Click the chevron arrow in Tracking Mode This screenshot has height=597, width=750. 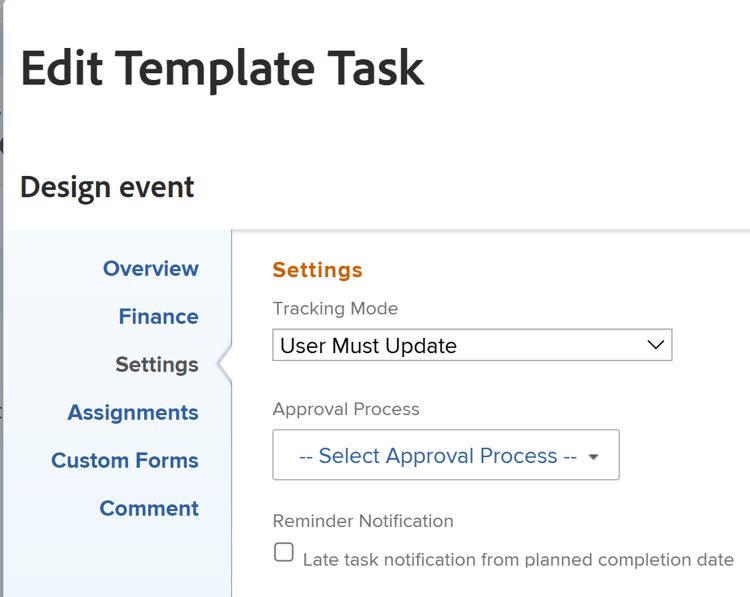656,345
